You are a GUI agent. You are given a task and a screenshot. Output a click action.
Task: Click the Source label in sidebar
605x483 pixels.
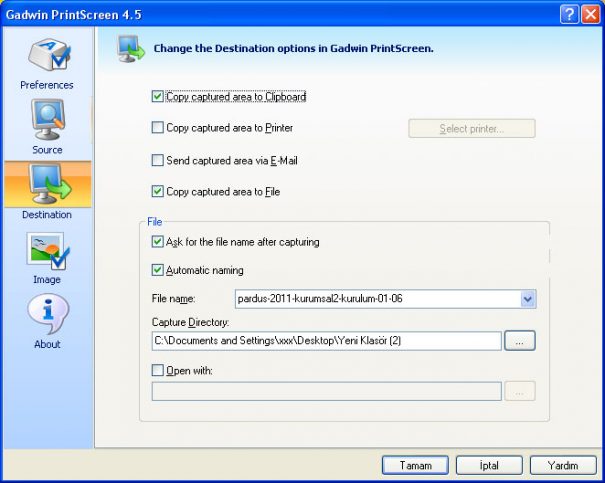47,150
